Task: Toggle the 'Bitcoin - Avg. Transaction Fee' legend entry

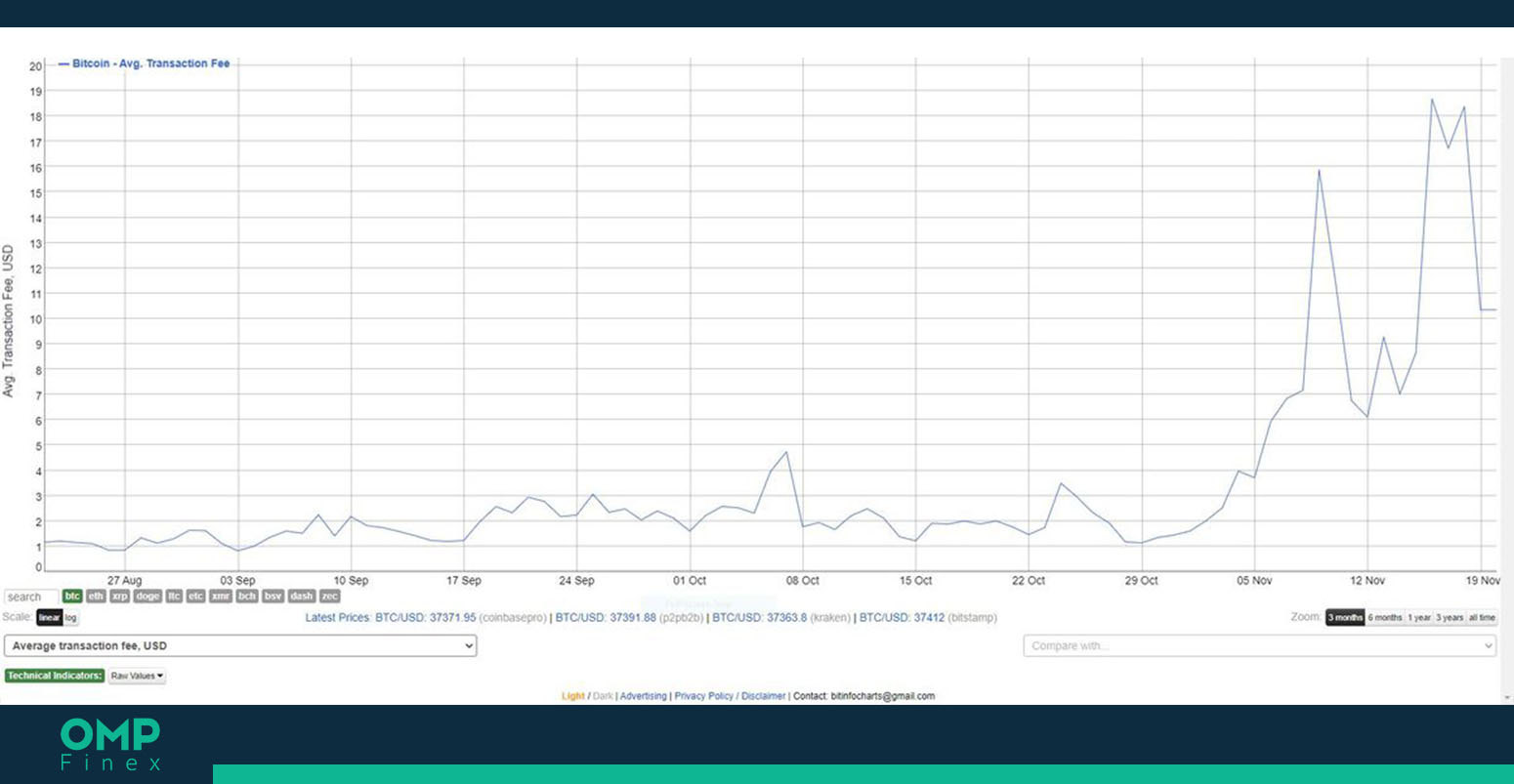Action: [145, 63]
